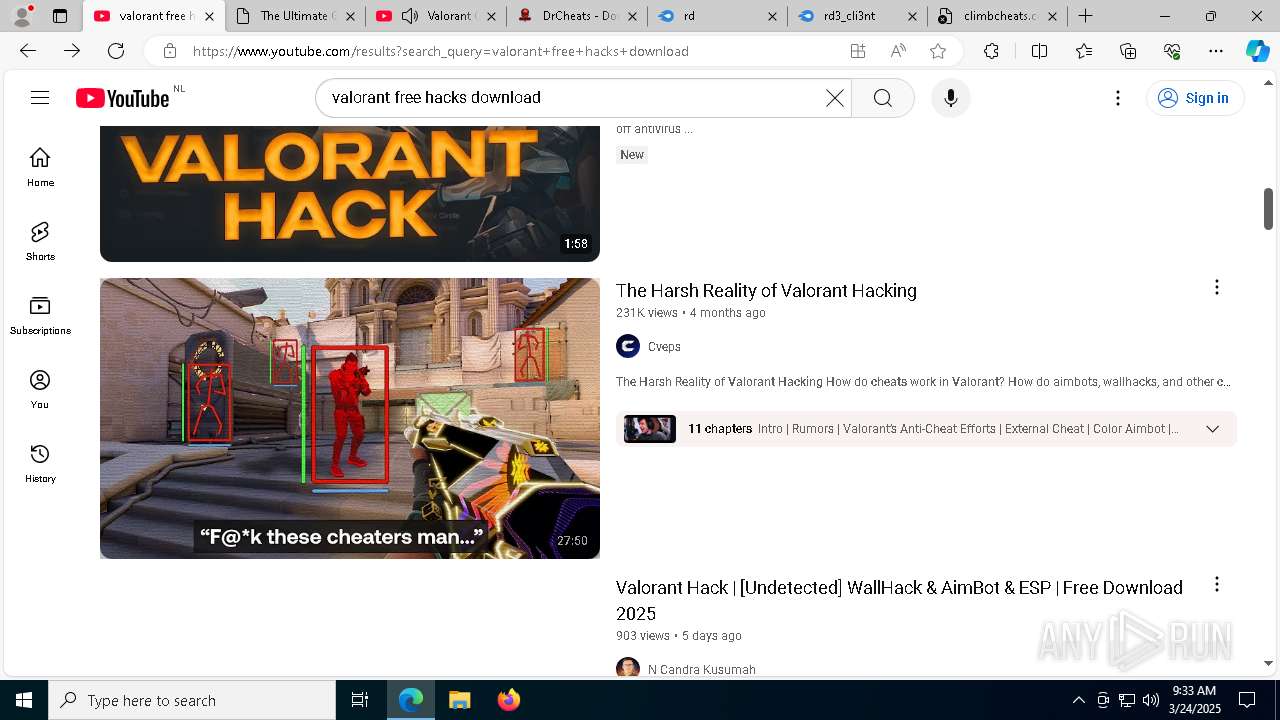Open options for Valorant Hack WallHack video
This screenshot has height=720, width=1280.
(1216, 585)
